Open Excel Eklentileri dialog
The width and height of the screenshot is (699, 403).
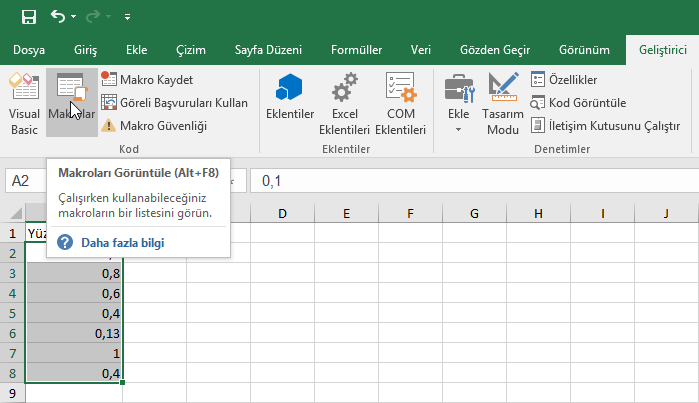point(345,103)
